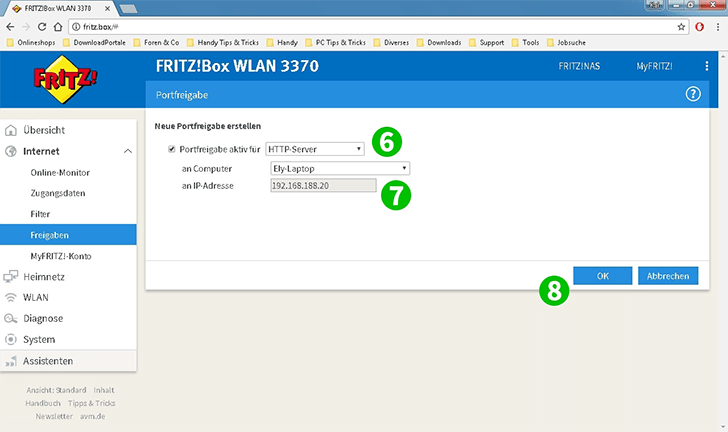The height and width of the screenshot is (432, 728).
Task: Confirm with the OK button
Action: coord(603,276)
